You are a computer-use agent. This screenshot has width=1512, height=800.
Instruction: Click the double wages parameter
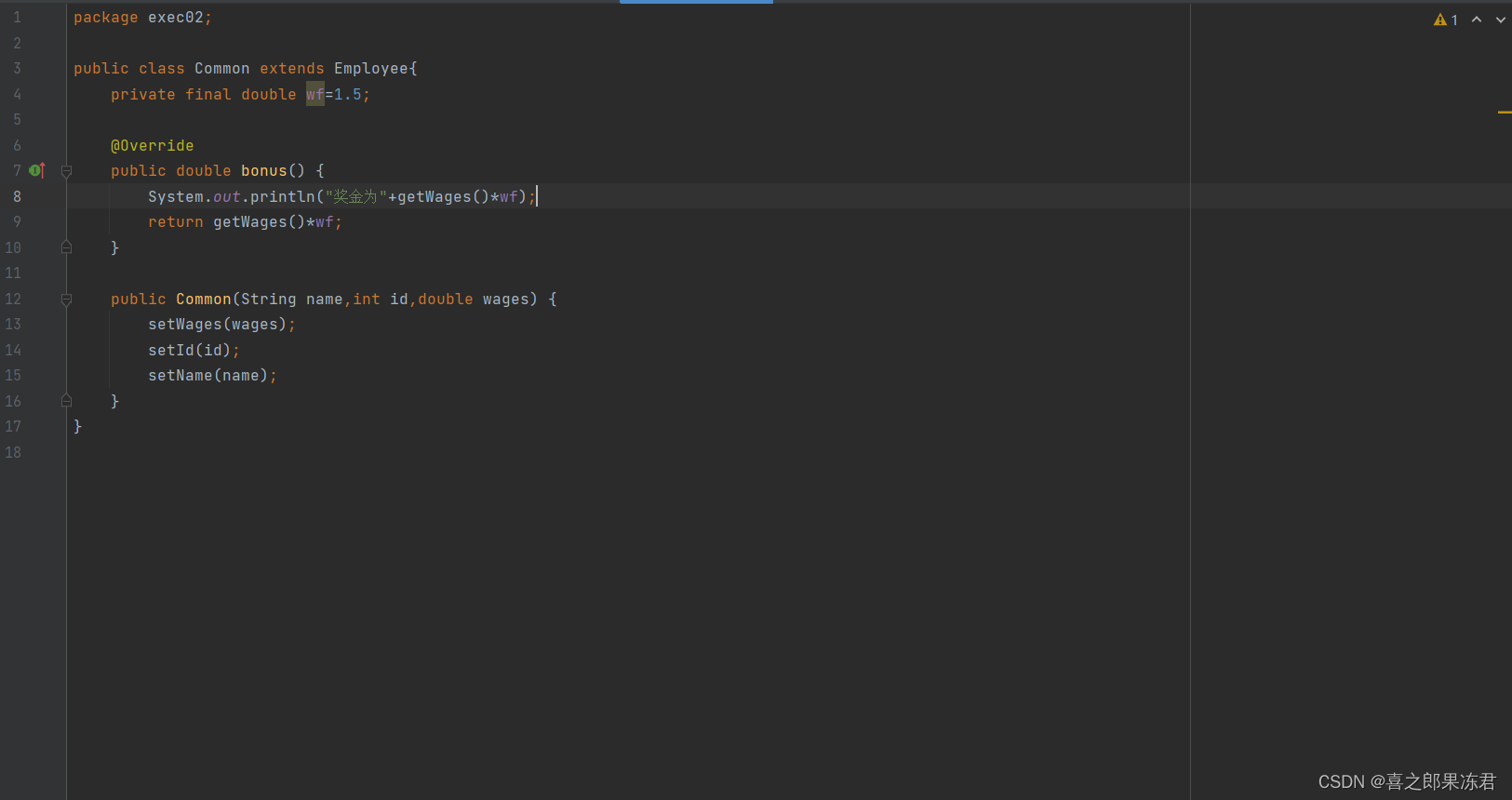(x=474, y=300)
